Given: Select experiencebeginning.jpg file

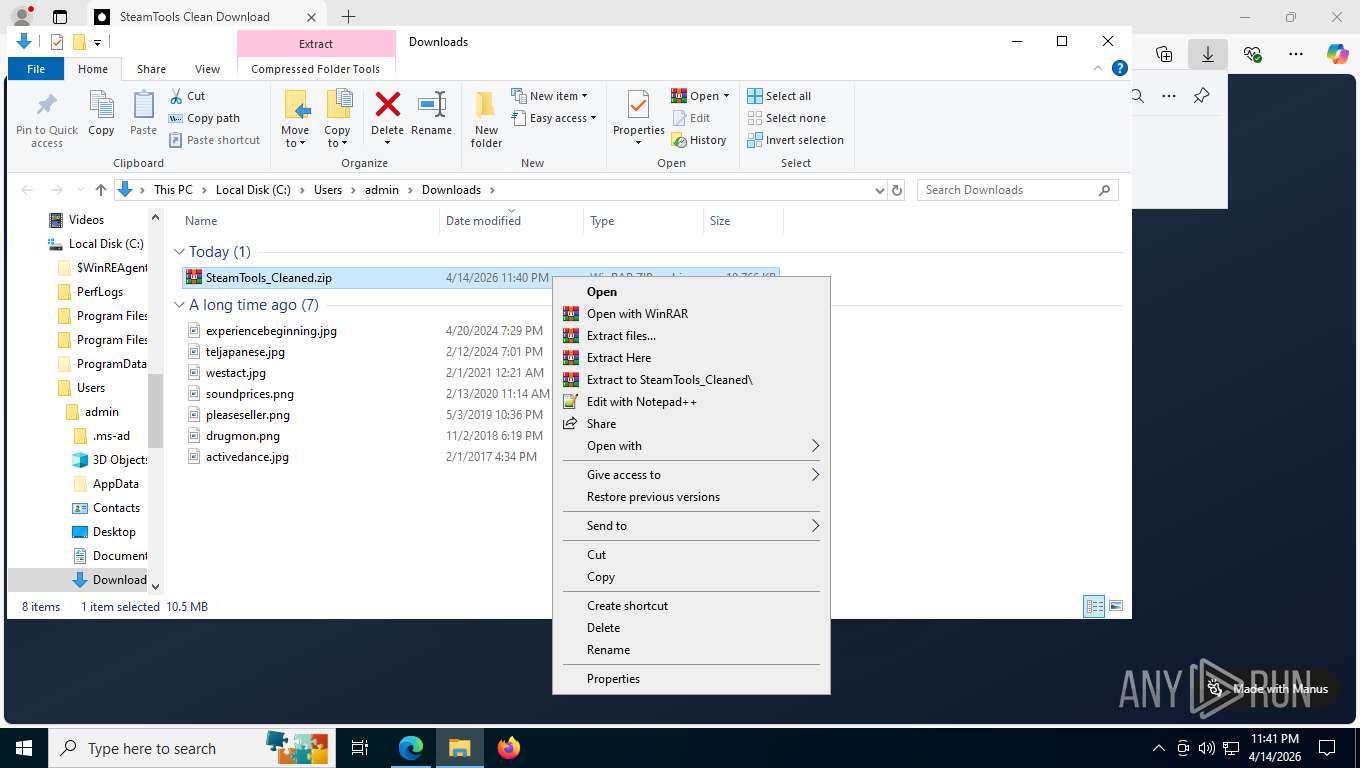Looking at the screenshot, I should pyautogui.click(x=271, y=331).
